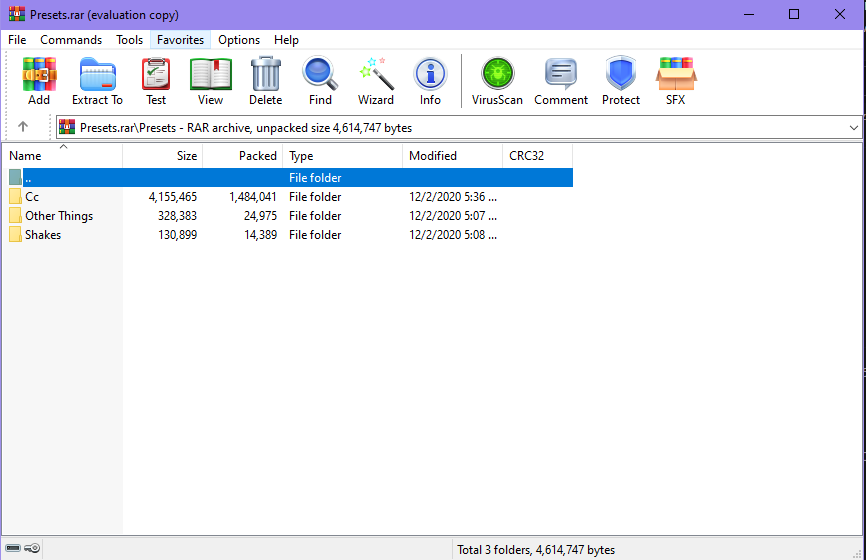The width and height of the screenshot is (866, 560).
Task: Open Extract To from toolbar
Action: (97, 74)
